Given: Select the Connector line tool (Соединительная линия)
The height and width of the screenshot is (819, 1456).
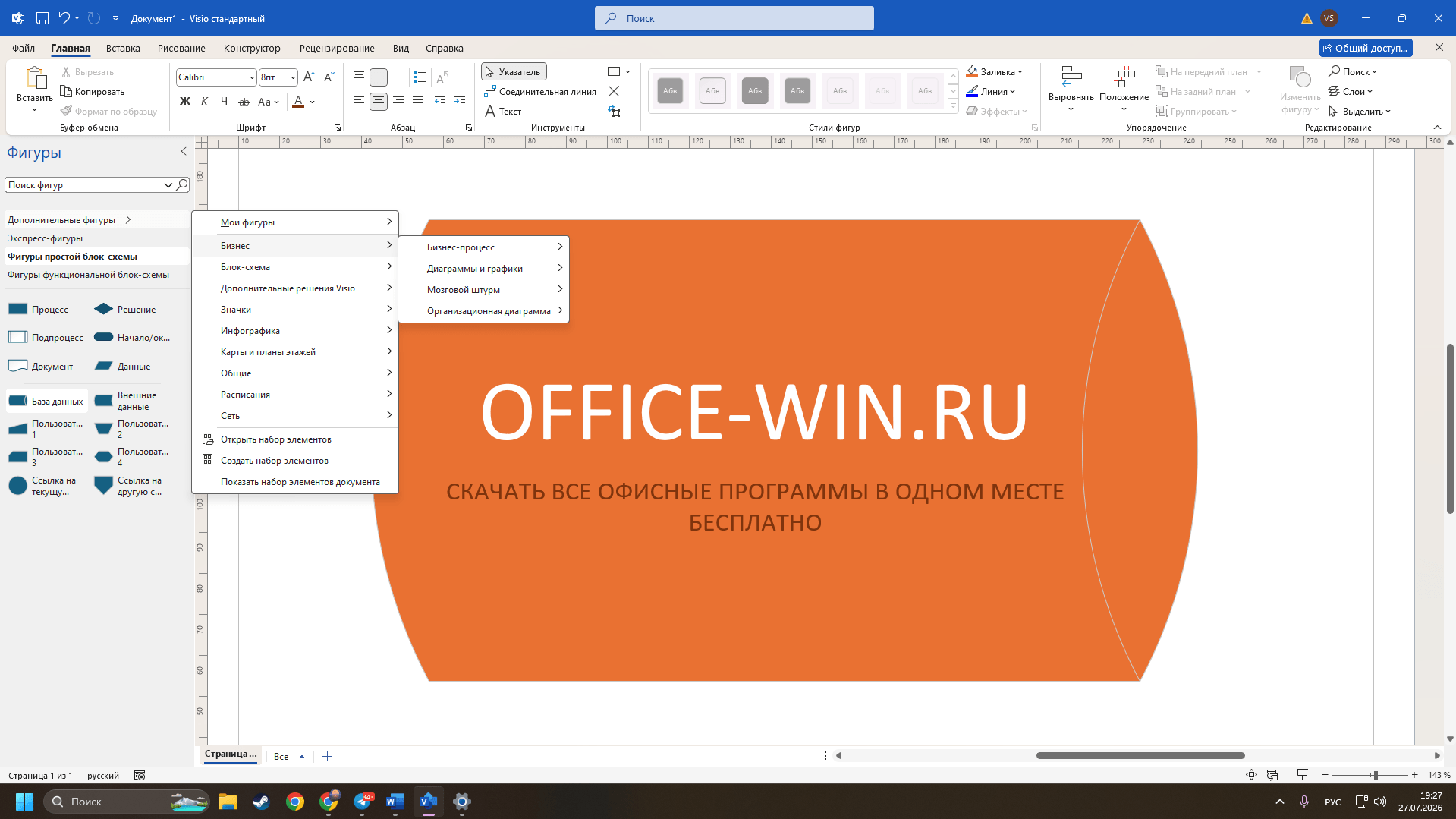Looking at the screenshot, I should [x=540, y=92].
